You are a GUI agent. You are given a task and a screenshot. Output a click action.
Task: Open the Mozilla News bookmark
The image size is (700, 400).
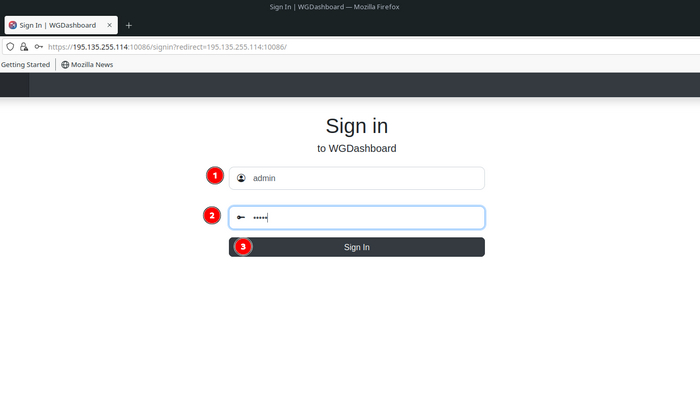click(87, 65)
